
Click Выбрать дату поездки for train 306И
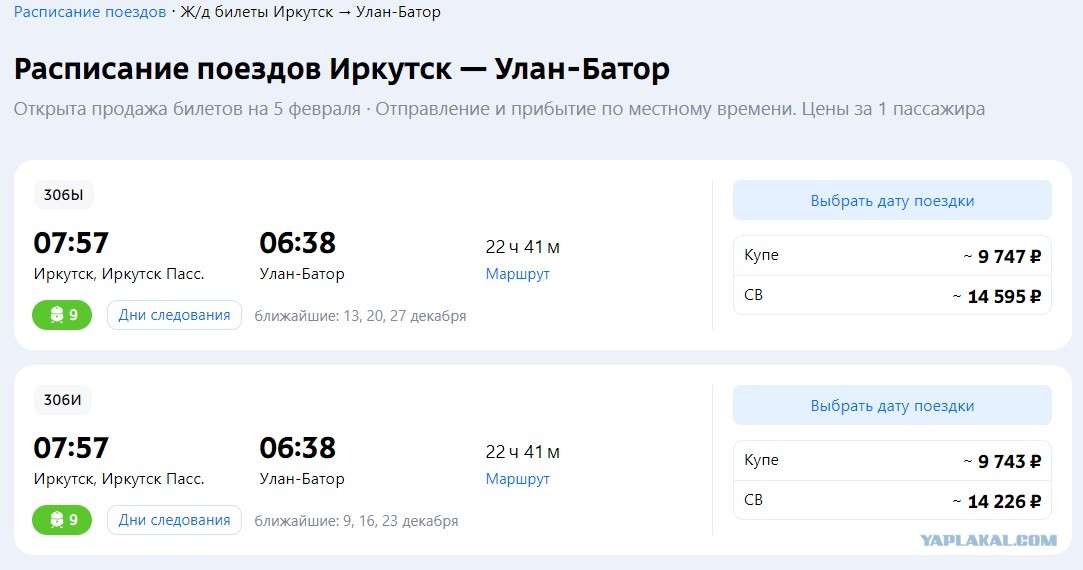pos(892,406)
